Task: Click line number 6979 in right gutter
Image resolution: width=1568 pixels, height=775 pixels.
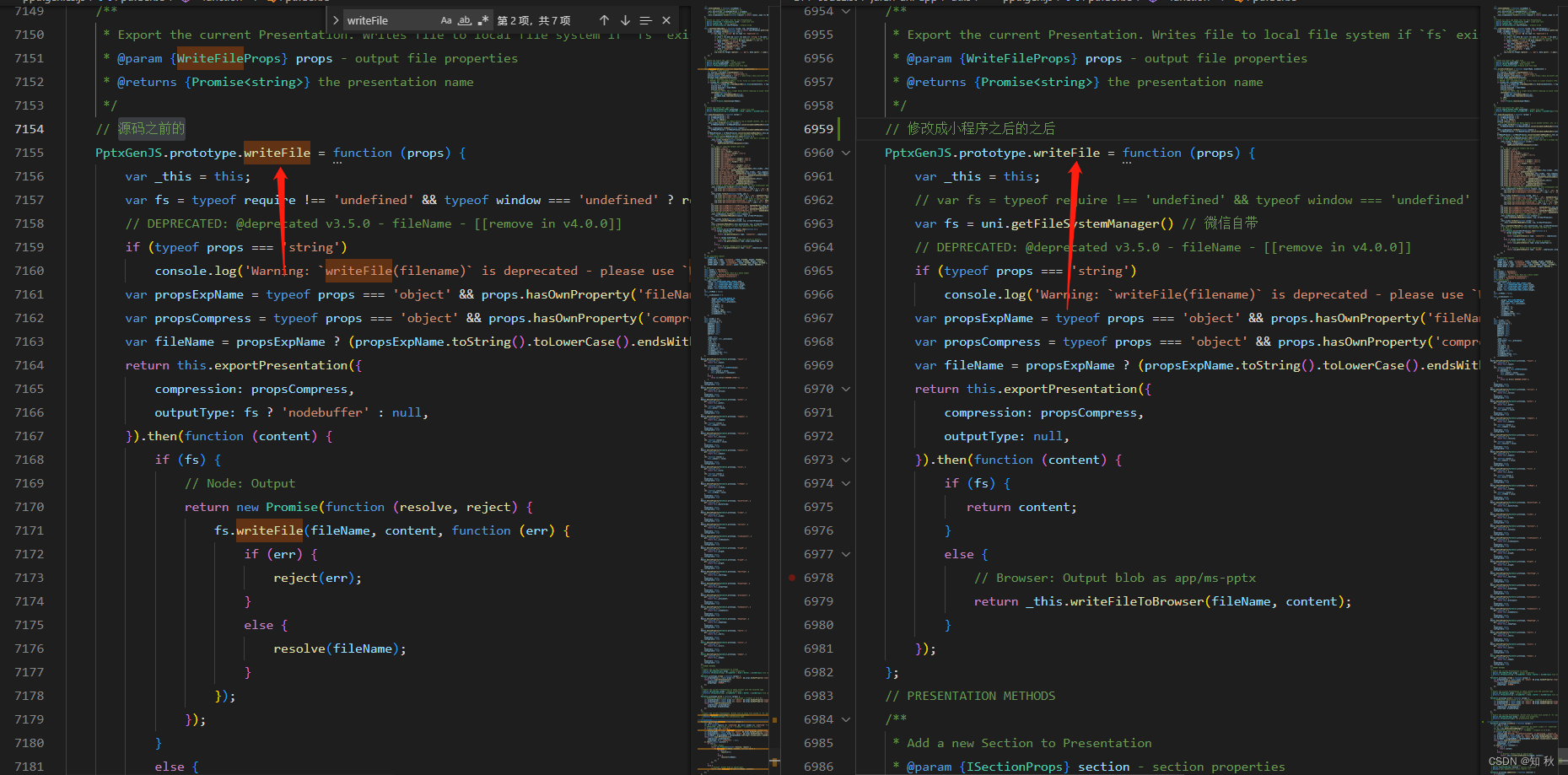Action: pyautogui.click(x=818, y=601)
